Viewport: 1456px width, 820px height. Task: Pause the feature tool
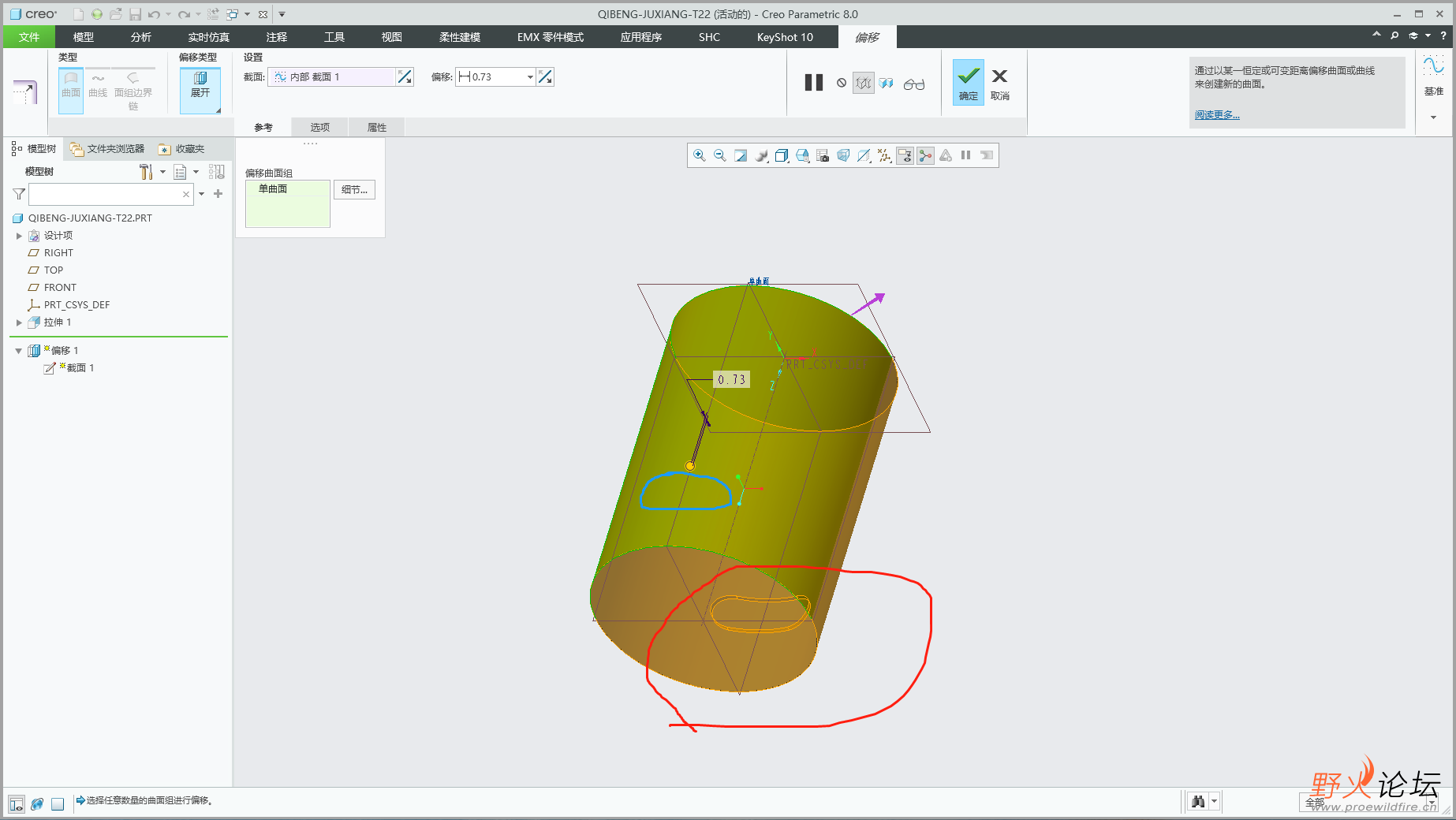[814, 83]
